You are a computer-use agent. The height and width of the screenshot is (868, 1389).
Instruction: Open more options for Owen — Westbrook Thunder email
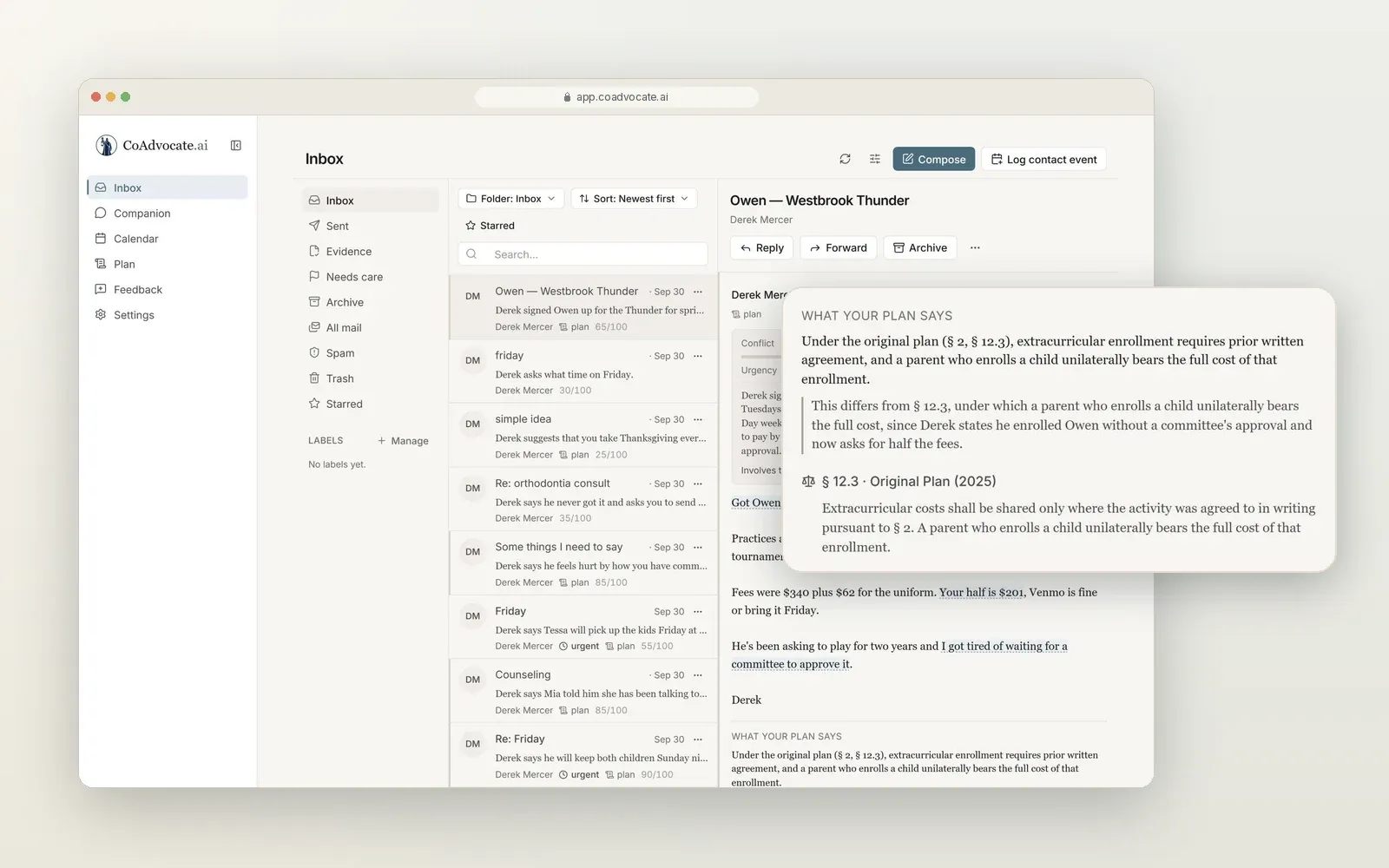tap(698, 292)
